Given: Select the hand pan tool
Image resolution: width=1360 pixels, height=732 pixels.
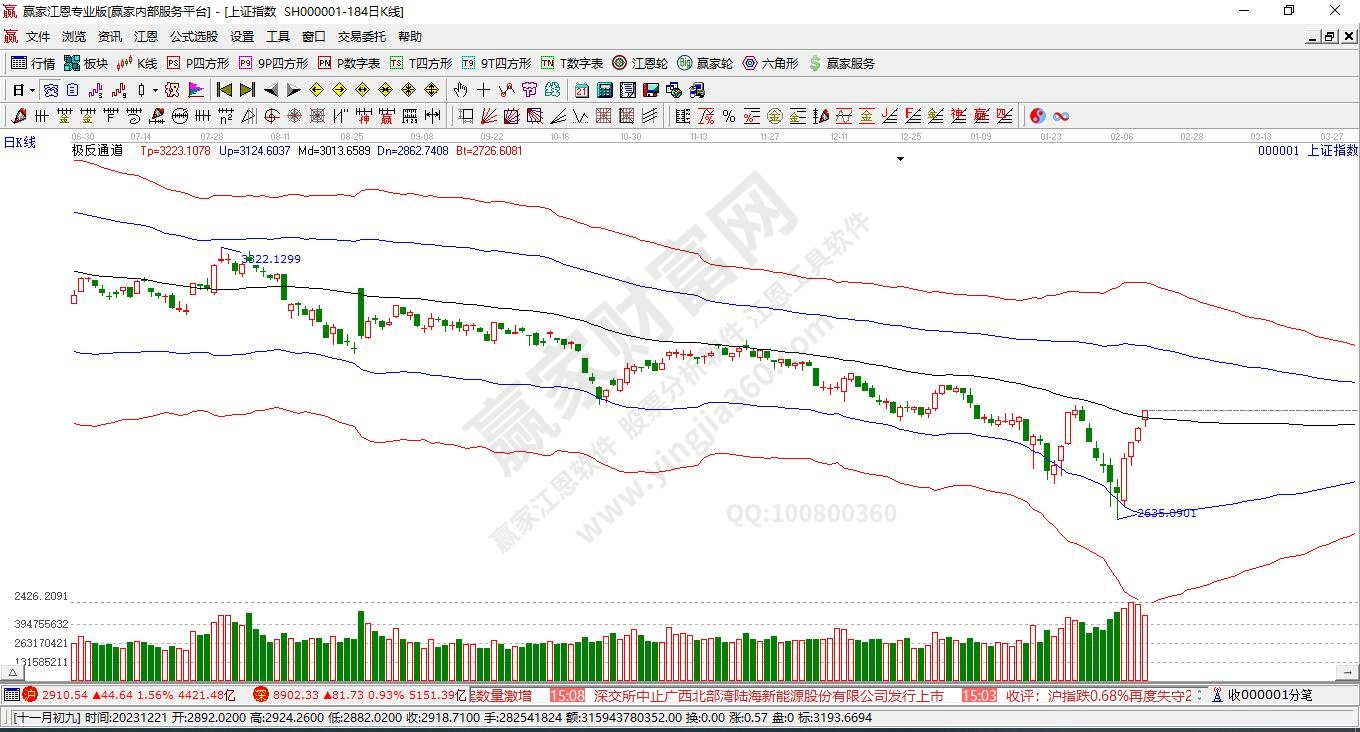Looking at the screenshot, I should 460,90.
